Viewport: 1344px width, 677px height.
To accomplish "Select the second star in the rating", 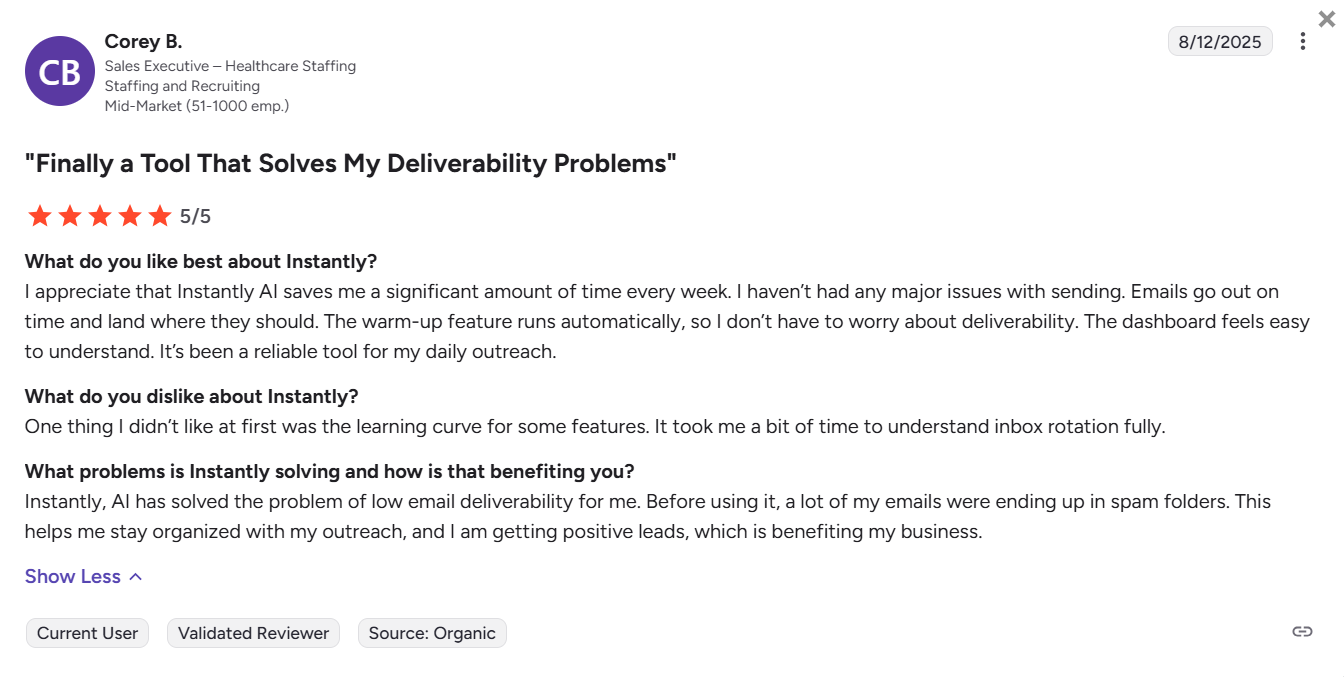I will click(x=70, y=215).
